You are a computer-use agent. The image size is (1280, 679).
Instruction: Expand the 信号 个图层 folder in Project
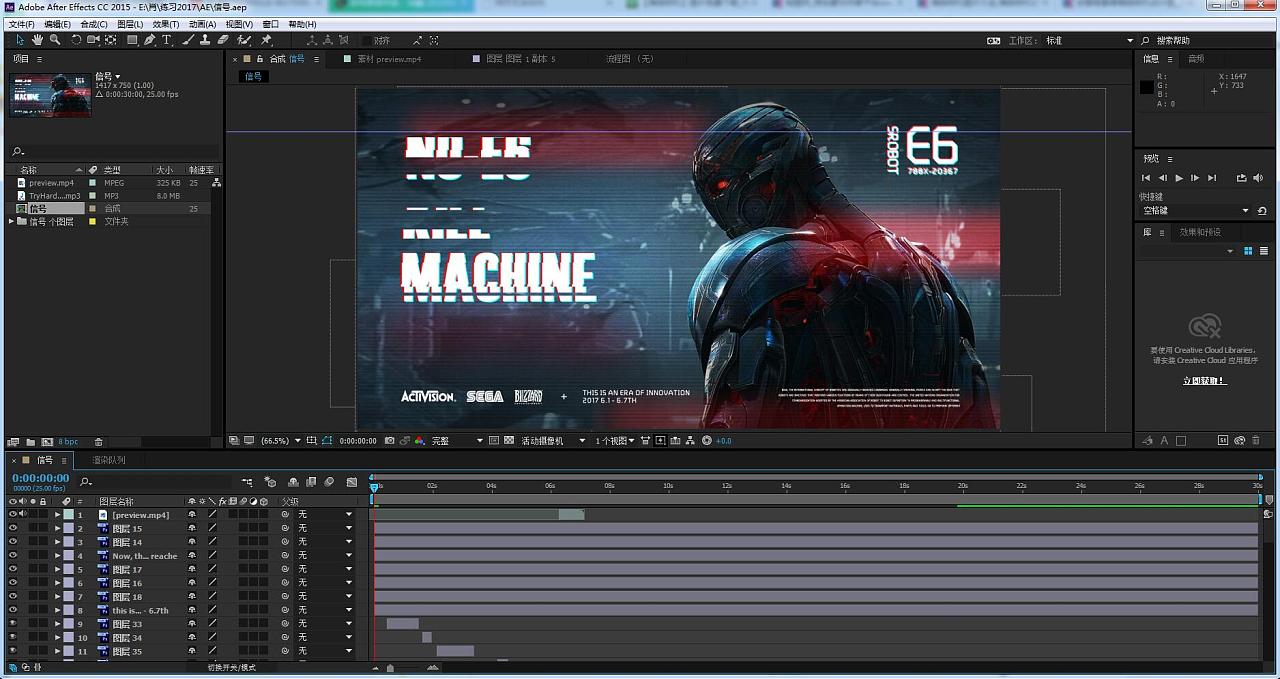tap(11, 222)
